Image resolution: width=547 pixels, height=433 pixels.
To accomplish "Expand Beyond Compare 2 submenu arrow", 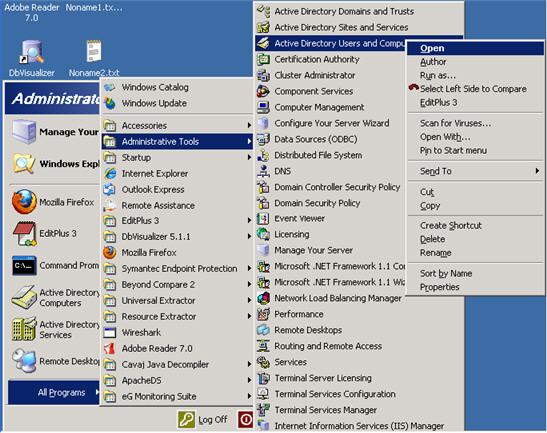I will (x=249, y=284).
